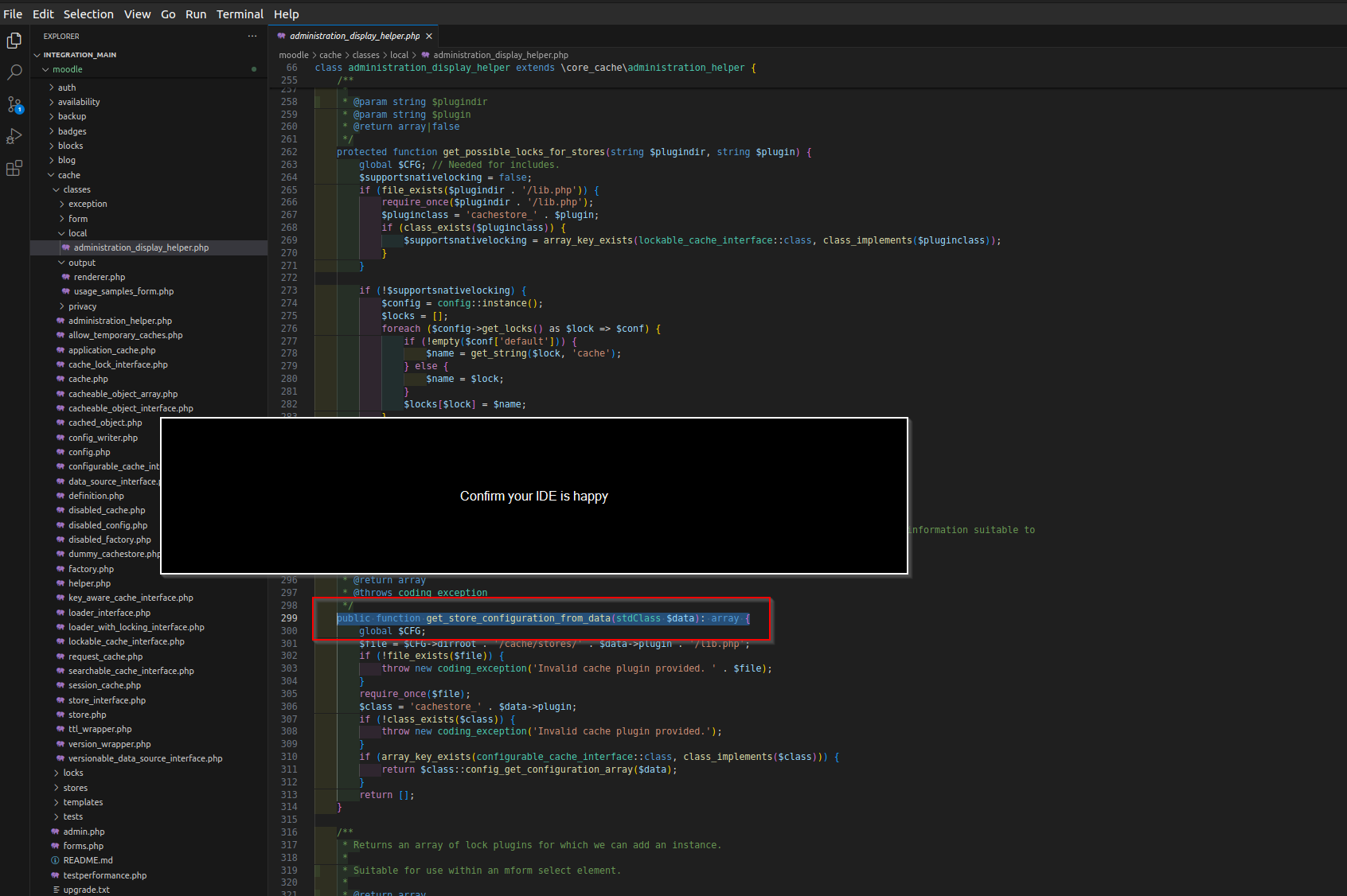Expand the badges folder
Image resolution: width=1347 pixels, height=896 pixels.
(52, 131)
